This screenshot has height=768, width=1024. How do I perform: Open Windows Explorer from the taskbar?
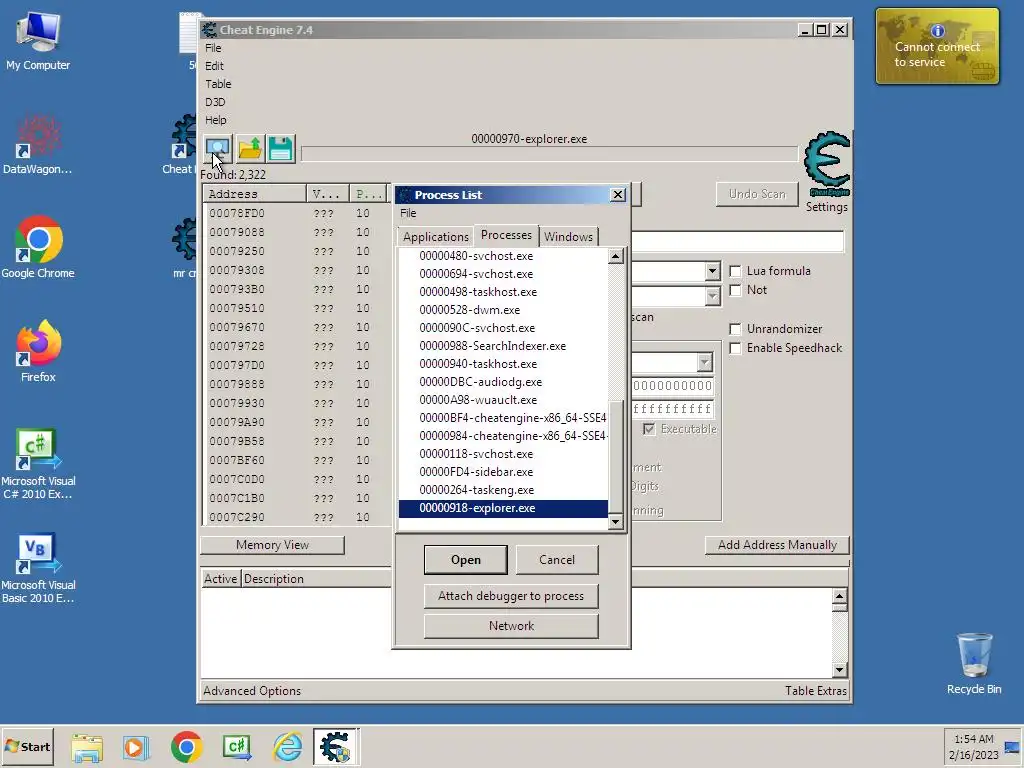[x=87, y=747]
